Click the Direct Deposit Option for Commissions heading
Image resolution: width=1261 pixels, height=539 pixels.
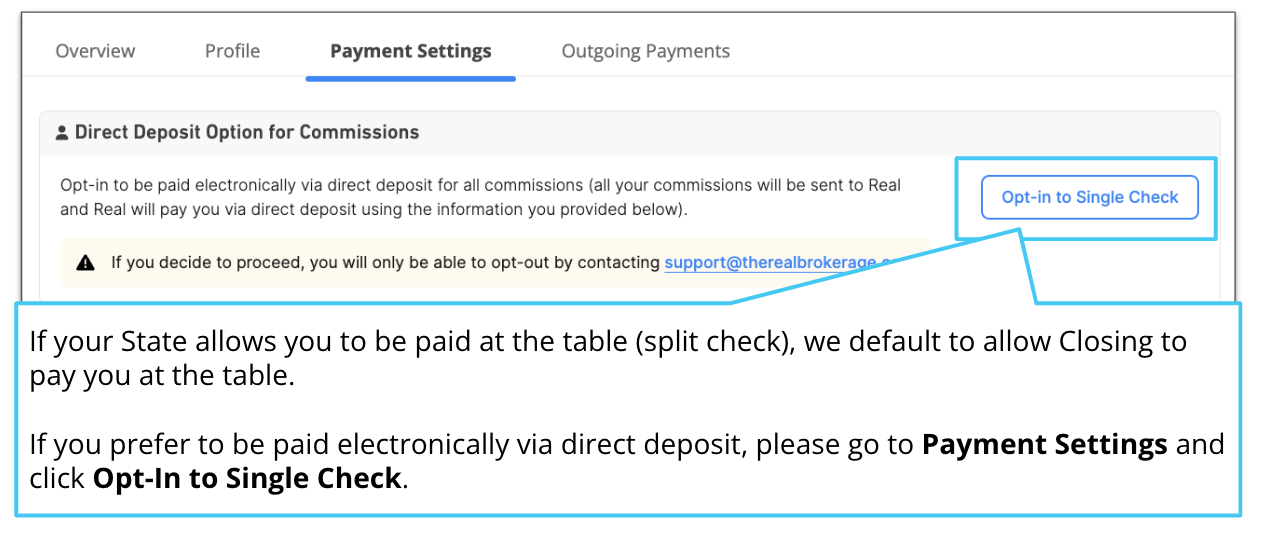pos(247,132)
